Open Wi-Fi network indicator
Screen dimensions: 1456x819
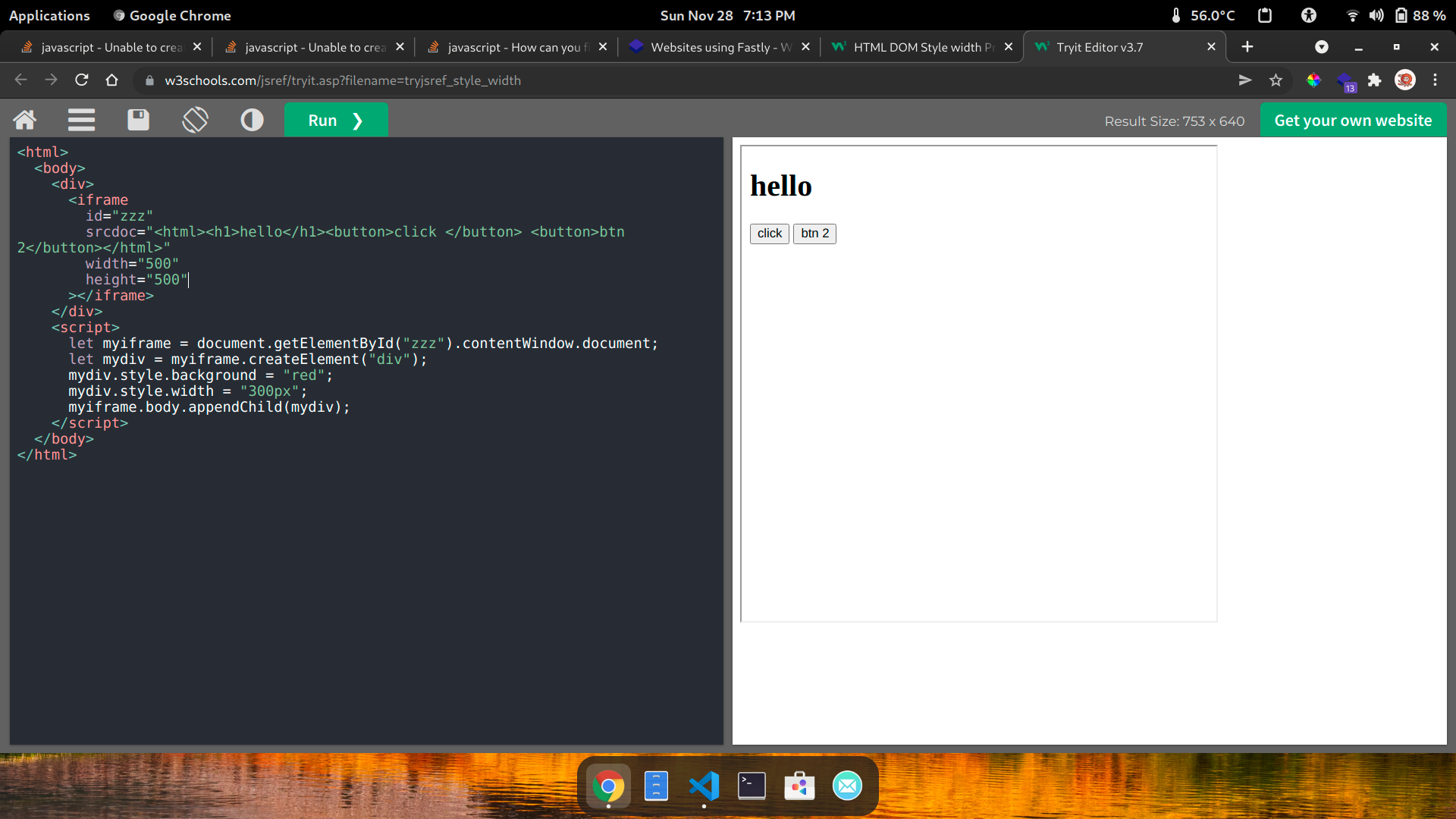1352,15
